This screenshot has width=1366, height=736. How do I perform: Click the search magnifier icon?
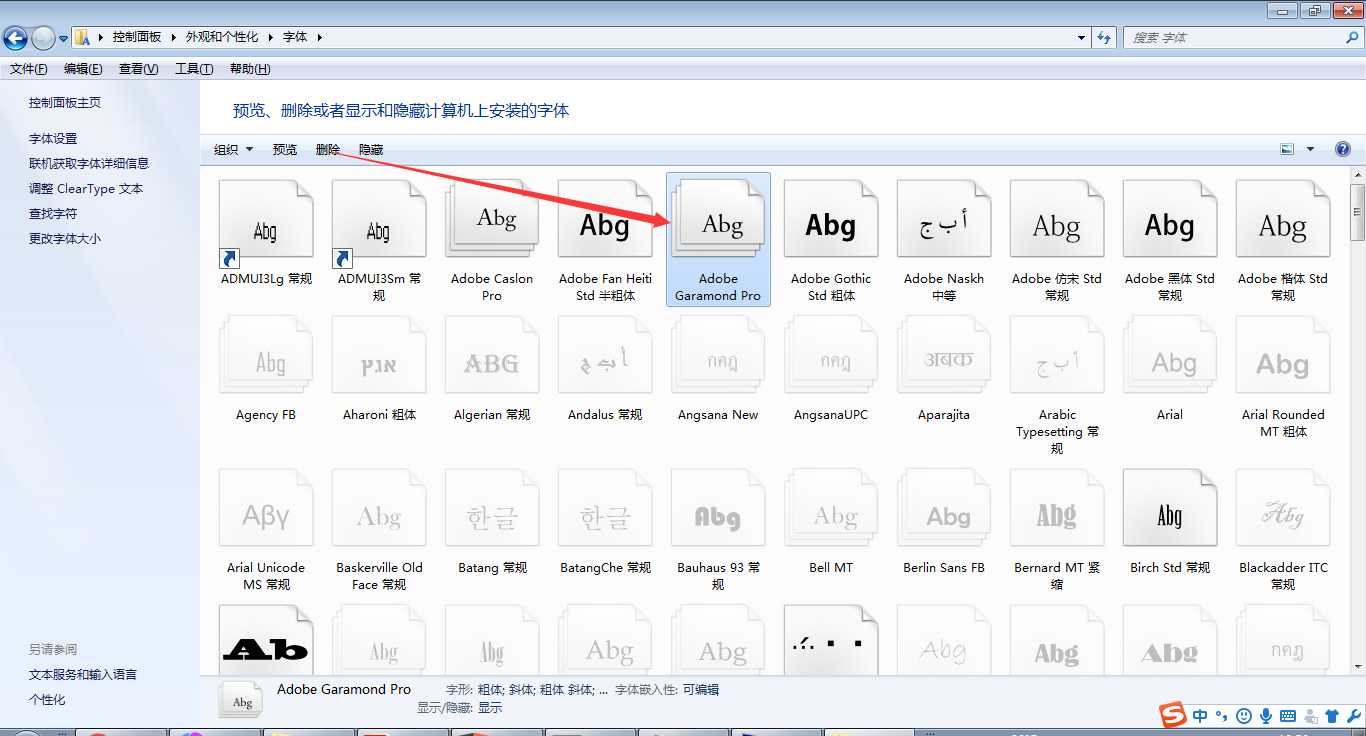pyautogui.click(x=1353, y=37)
